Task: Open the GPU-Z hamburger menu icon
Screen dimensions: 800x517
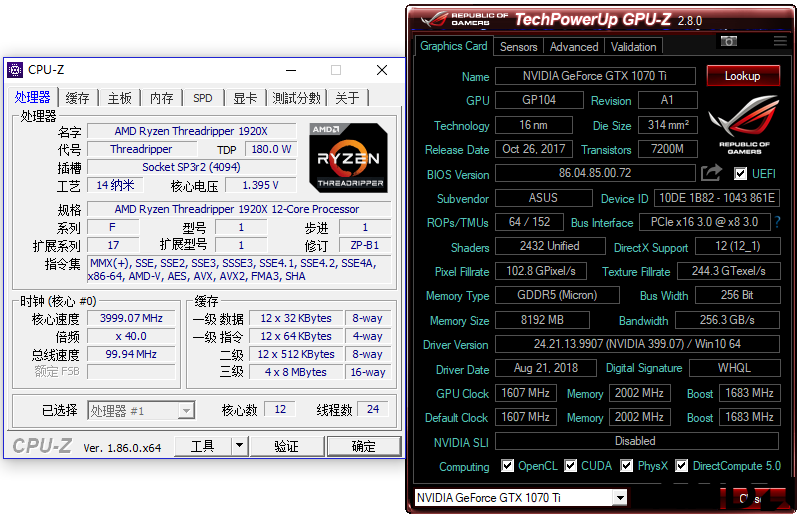Action: tap(780, 41)
